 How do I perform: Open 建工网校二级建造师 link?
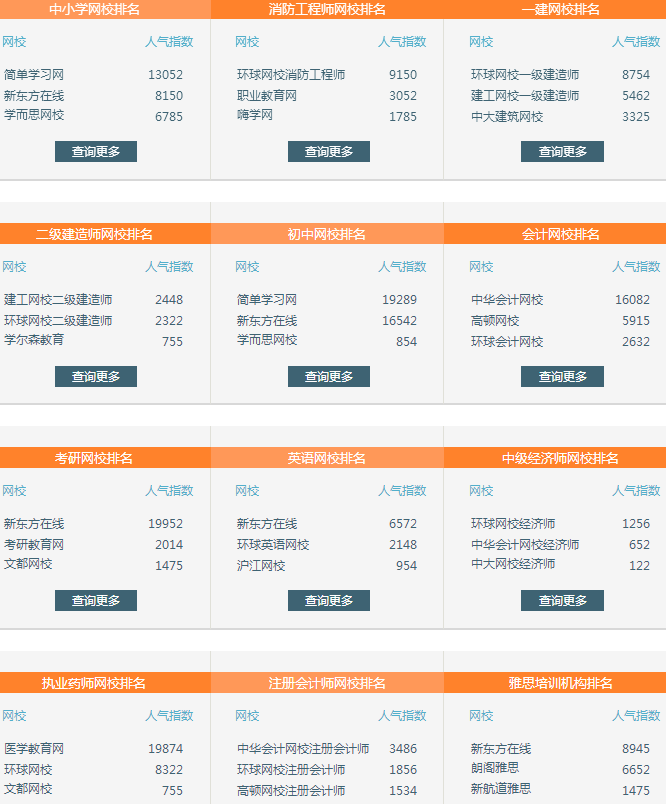click(58, 300)
